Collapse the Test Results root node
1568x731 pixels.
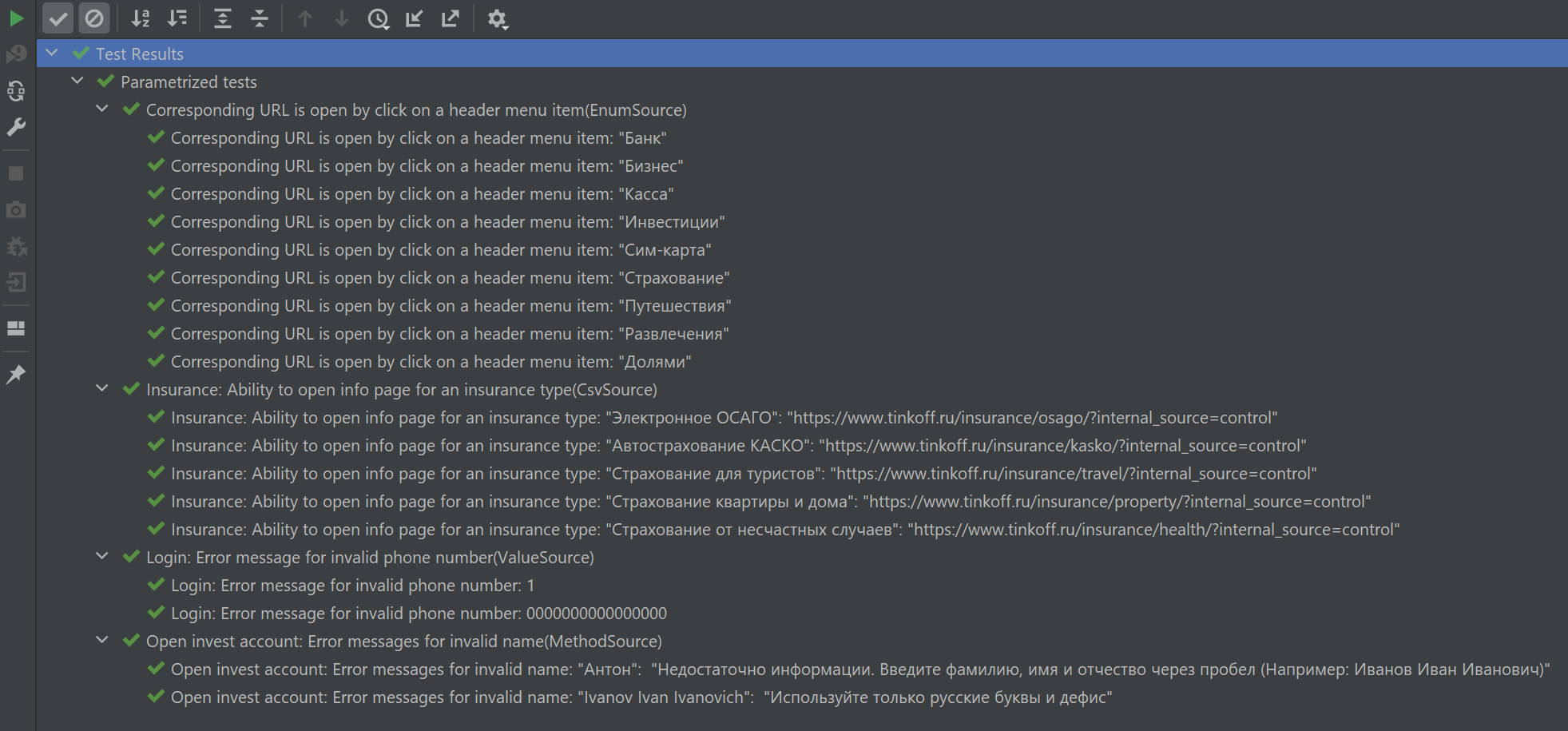[52, 53]
